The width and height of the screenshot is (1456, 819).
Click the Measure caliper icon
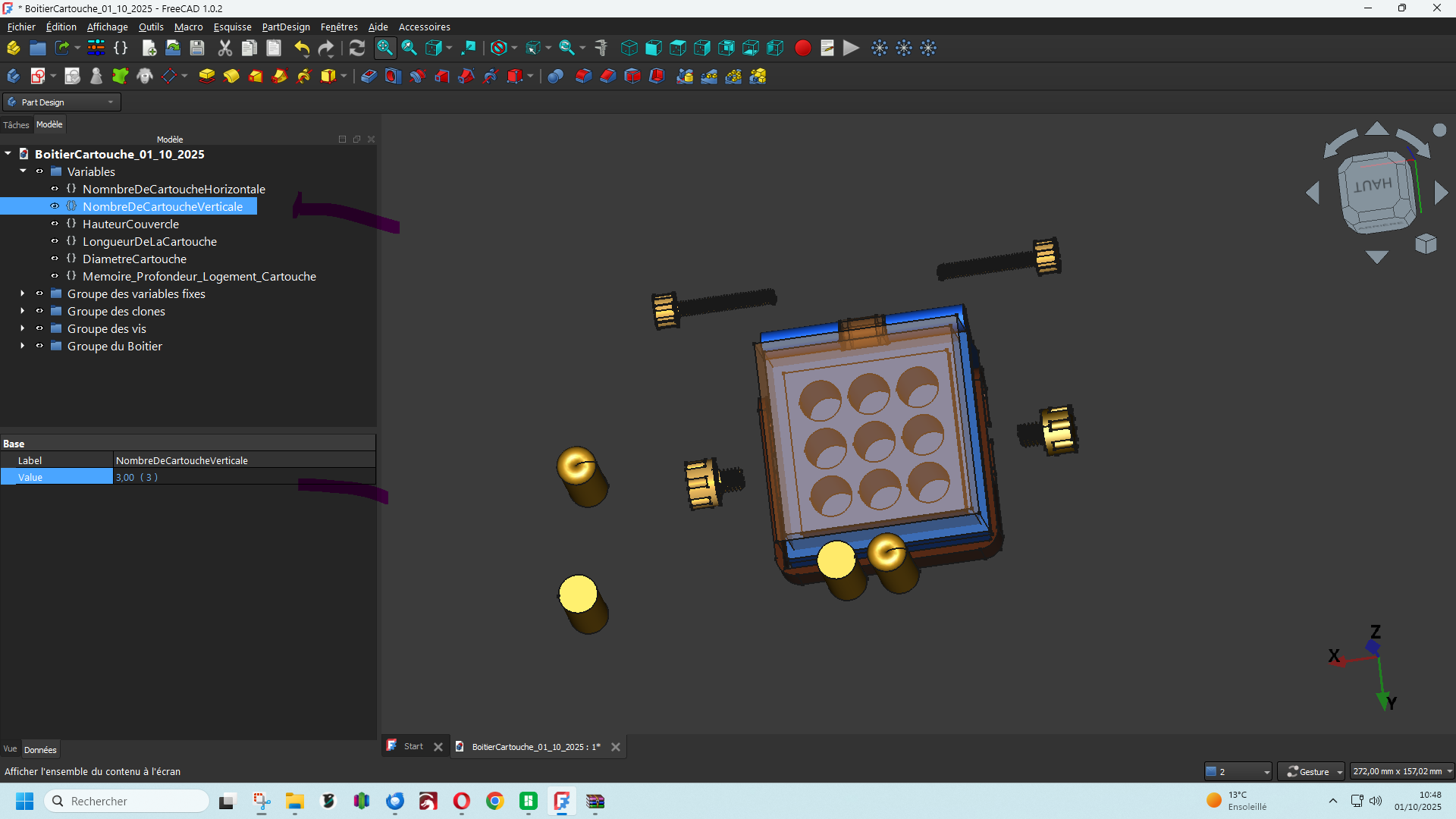(x=601, y=48)
